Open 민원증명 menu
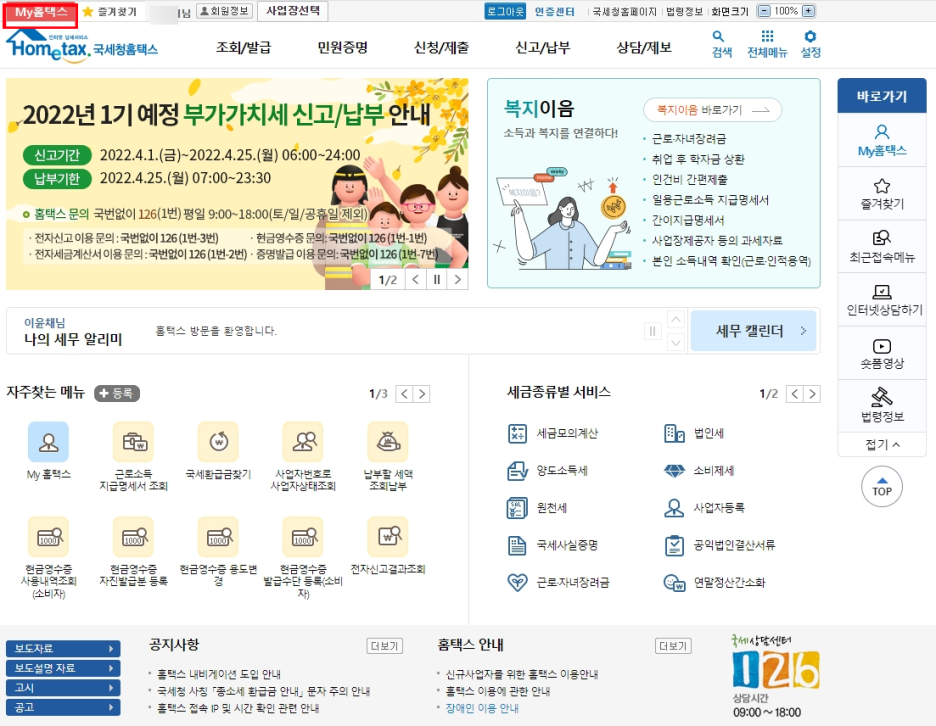This screenshot has width=936, height=726. [342, 47]
